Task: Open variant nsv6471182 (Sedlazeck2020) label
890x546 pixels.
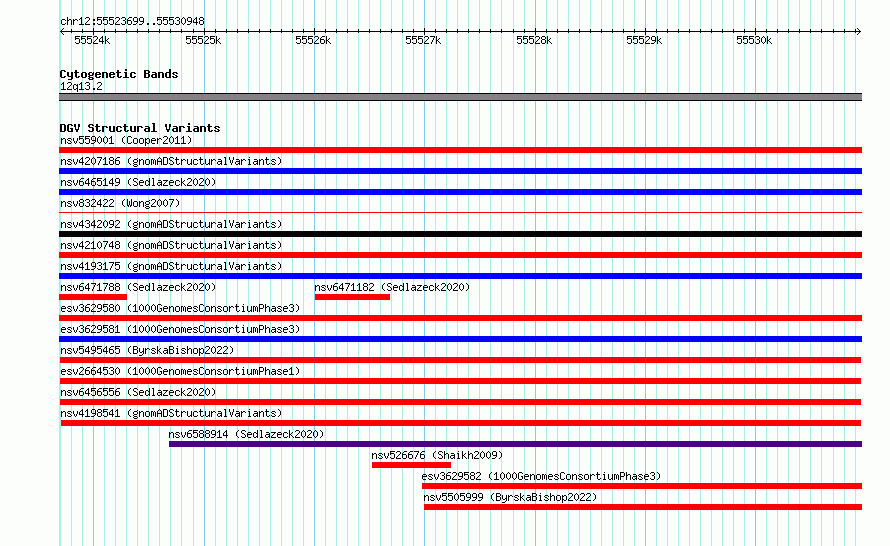Action: [x=392, y=287]
